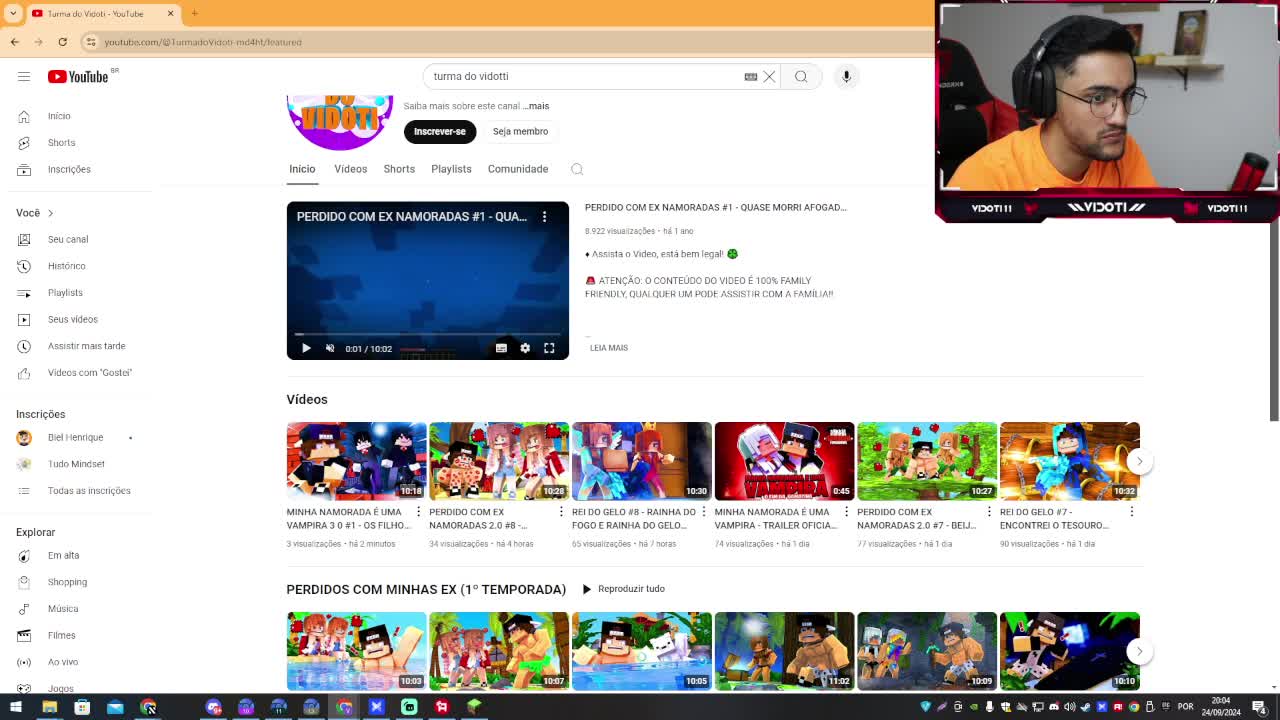Open Em alta trending page
The image size is (1280, 720).
tap(80, 555)
